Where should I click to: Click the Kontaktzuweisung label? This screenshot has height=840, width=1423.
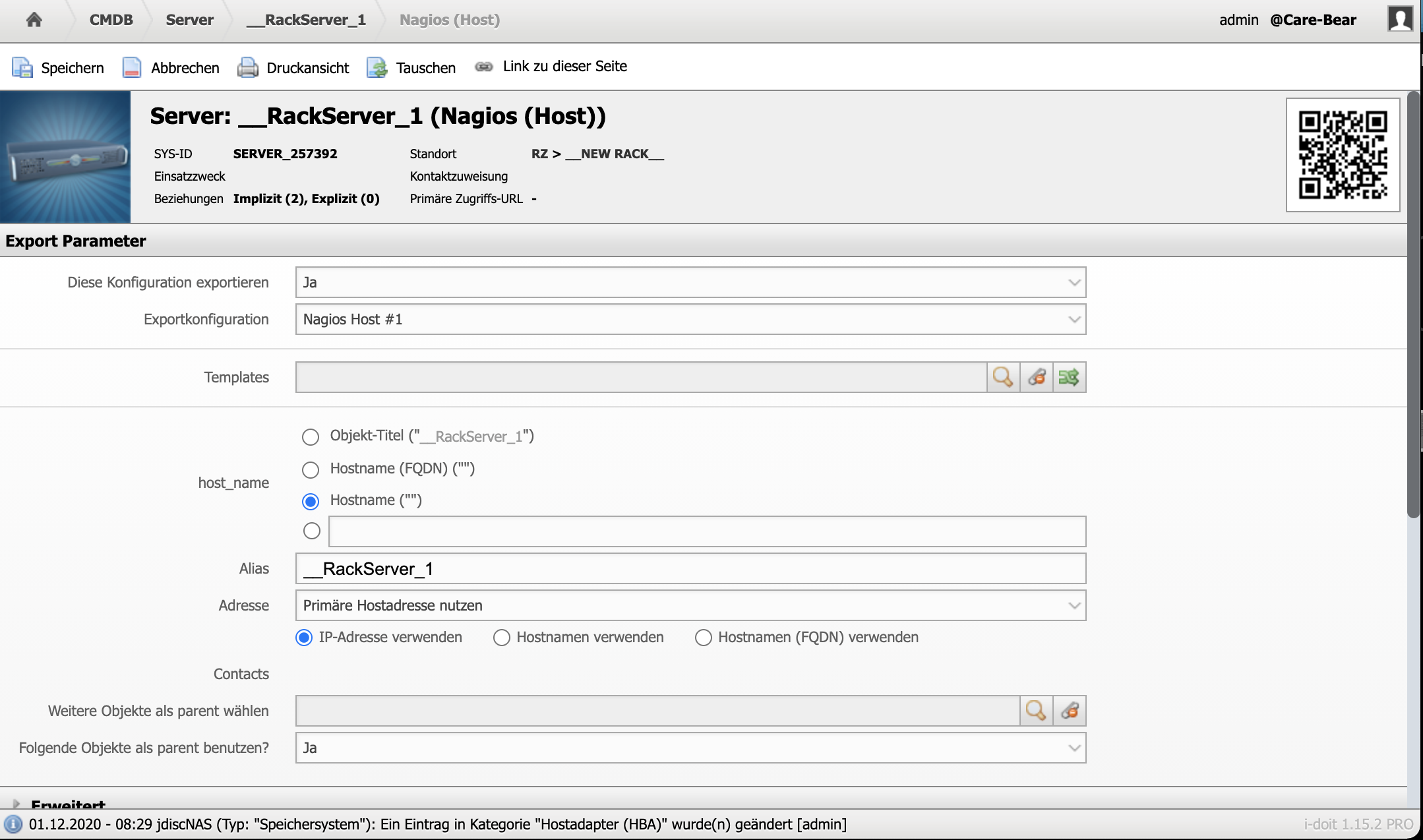[x=459, y=176]
